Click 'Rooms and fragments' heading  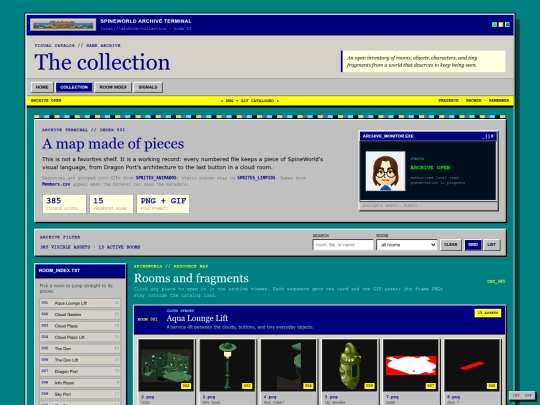(x=191, y=278)
